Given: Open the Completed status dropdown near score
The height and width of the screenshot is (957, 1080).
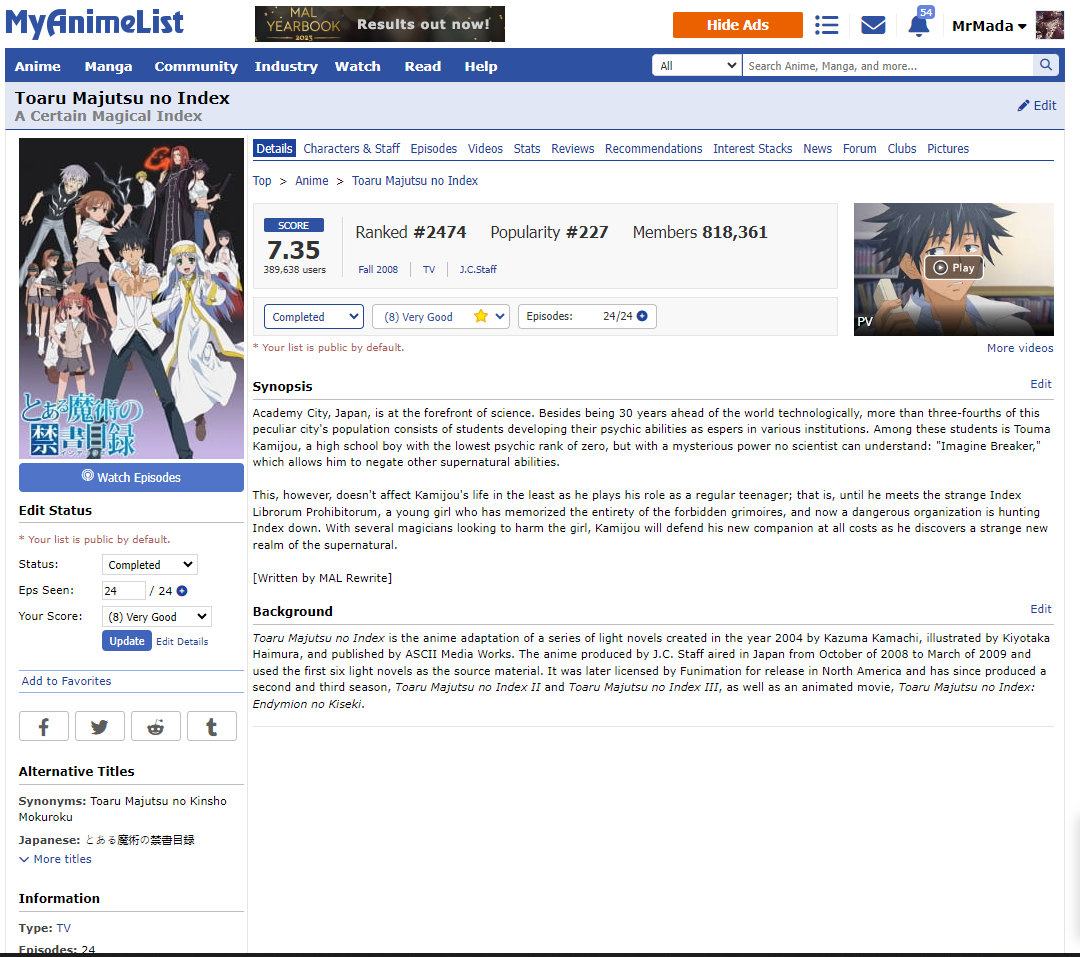Looking at the screenshot, I should tap(314, 317).
